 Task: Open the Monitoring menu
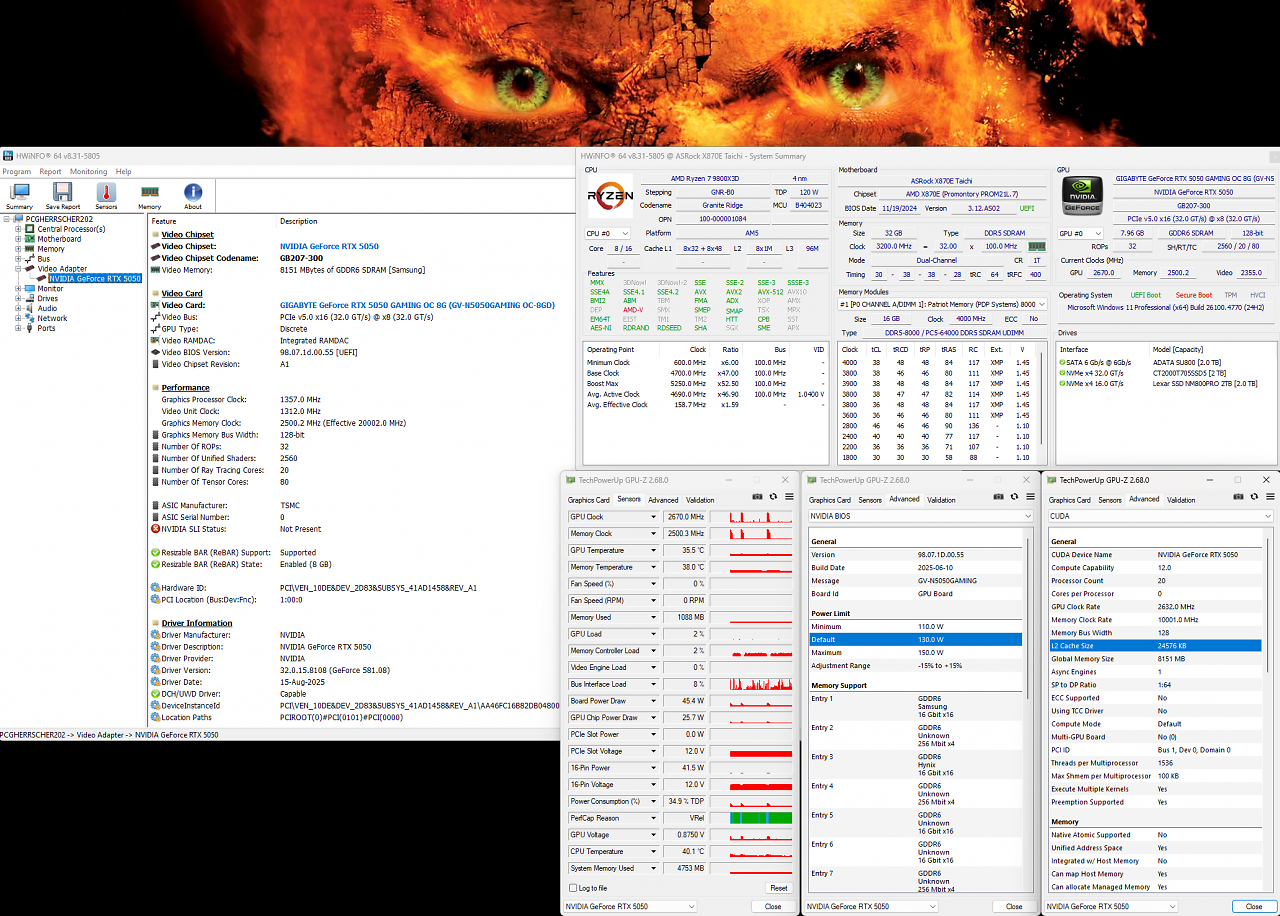click(89, 171)
